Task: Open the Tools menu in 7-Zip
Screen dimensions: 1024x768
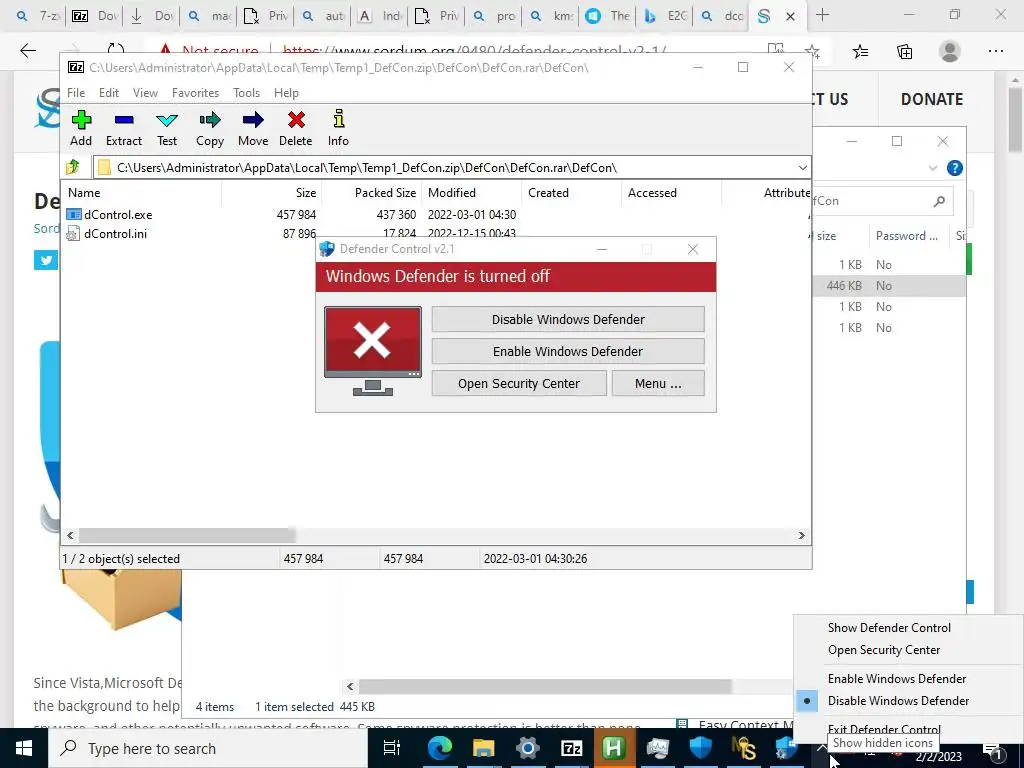Action: pos(246,93)
